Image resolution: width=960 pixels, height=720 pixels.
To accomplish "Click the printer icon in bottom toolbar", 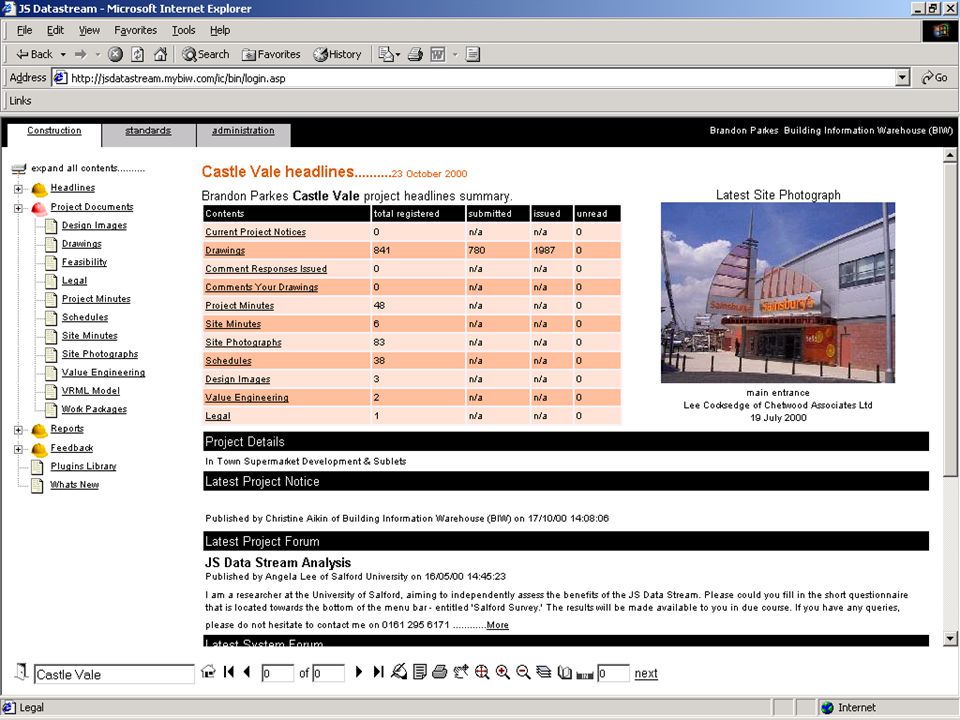I will click(x=440, y=672).
